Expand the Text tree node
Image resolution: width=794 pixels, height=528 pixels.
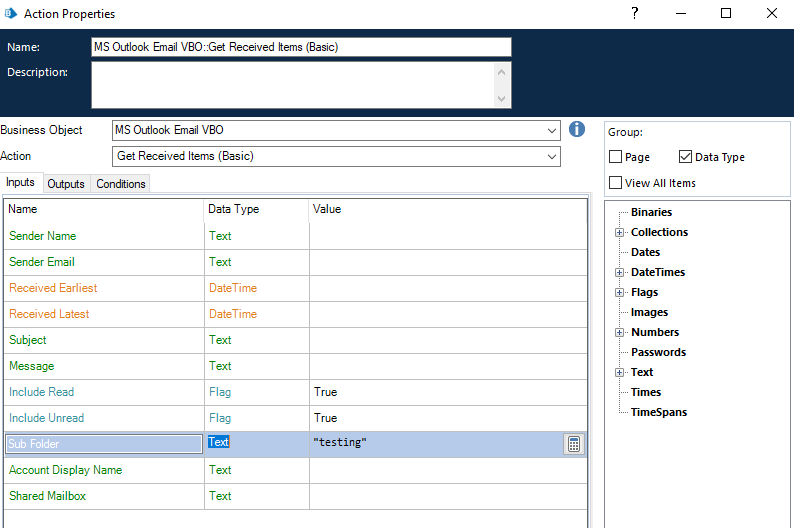coord(619,372)
